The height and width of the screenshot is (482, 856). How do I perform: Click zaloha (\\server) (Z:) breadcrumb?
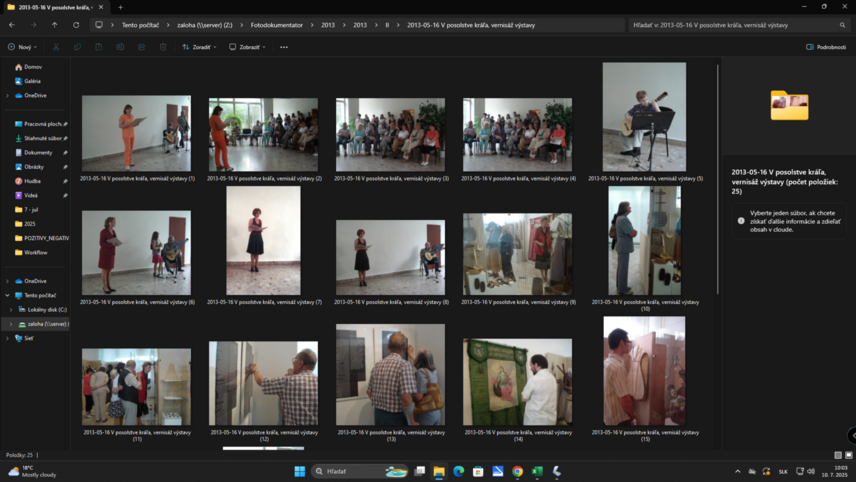pos(204,25)
